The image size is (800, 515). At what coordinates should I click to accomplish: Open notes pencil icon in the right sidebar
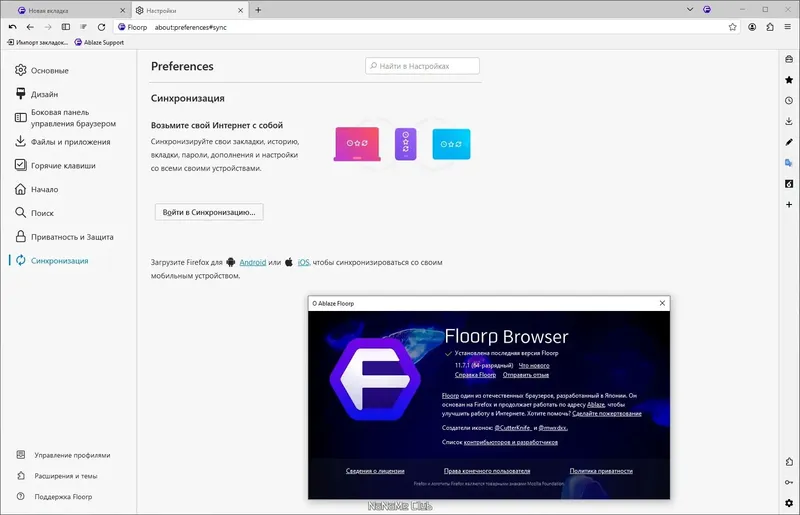pos(789,142)
